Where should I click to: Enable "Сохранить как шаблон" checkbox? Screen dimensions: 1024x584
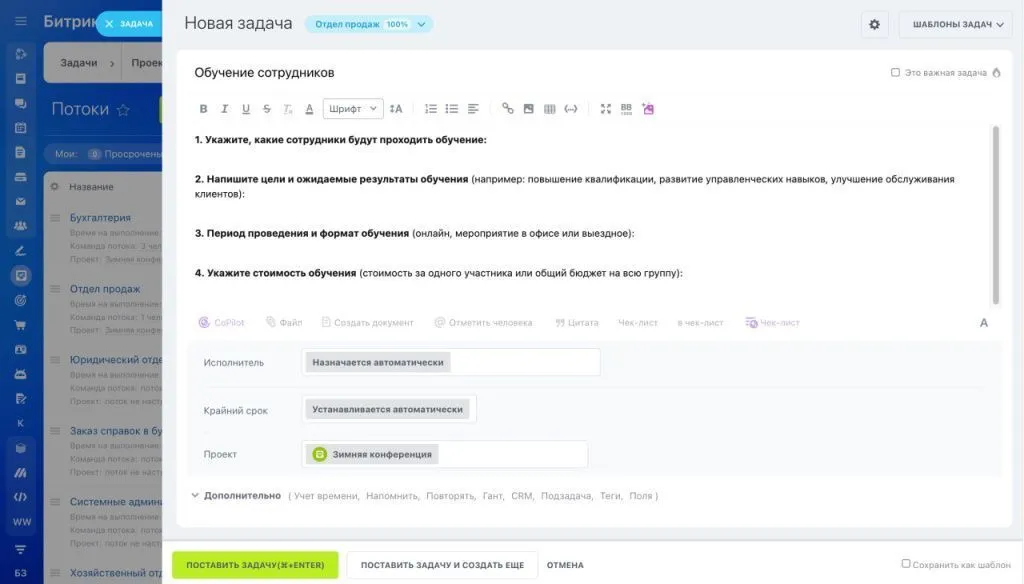906,564
